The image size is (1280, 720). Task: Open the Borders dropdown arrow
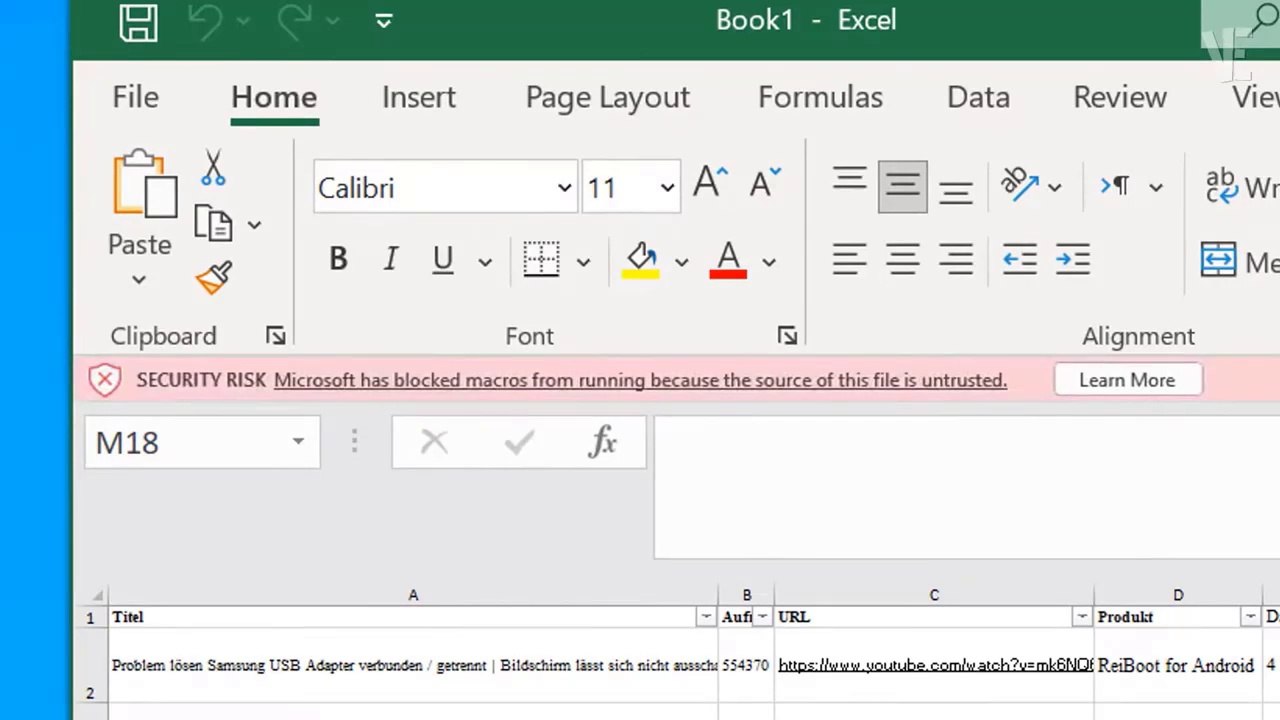tap(583, 262)
